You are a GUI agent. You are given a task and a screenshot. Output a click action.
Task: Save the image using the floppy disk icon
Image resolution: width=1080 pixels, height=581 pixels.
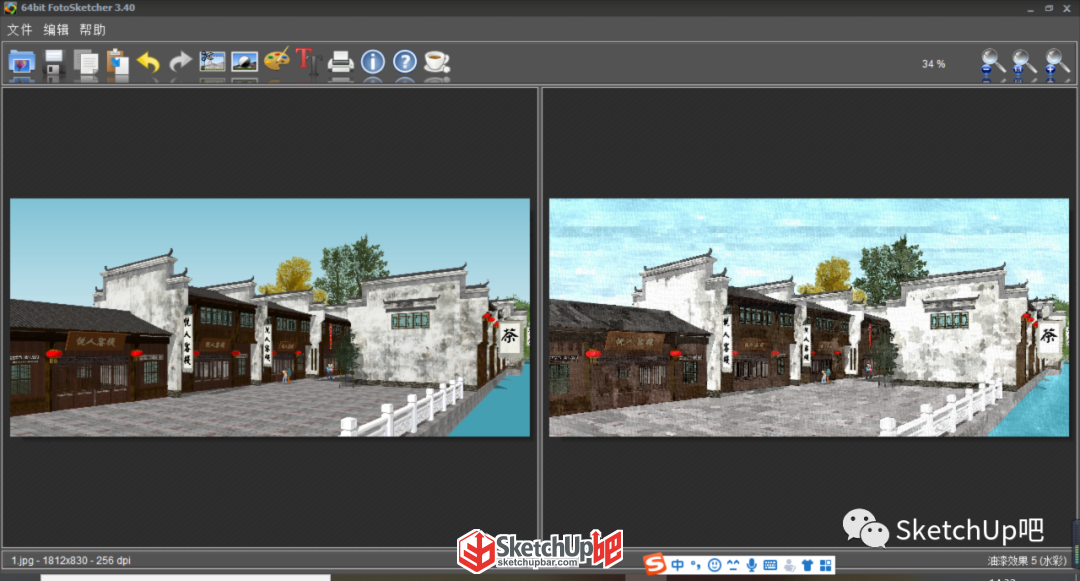tap(54, 63)
